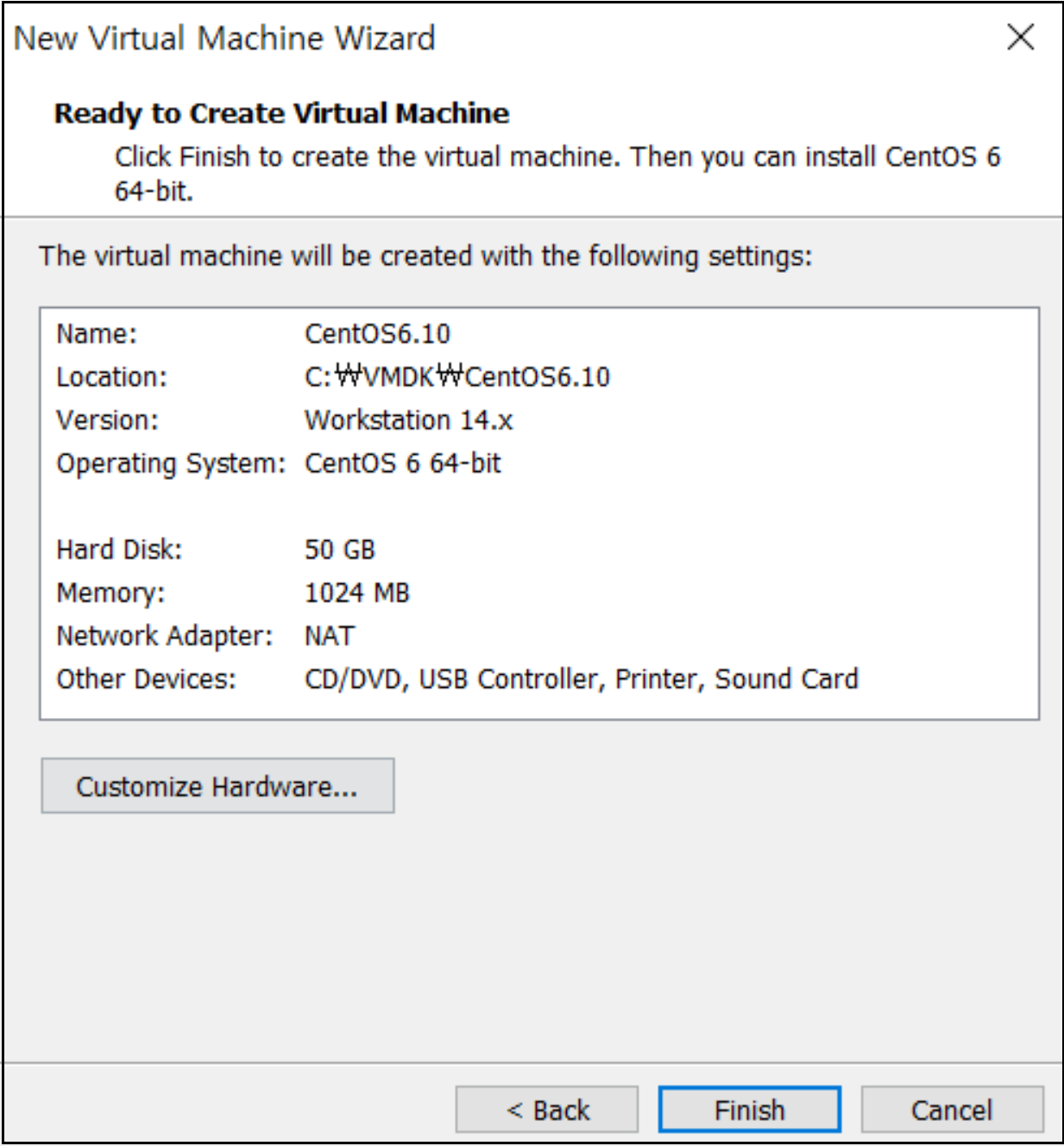The width and height of the screenshot is (1064, 1146).
Task: Click the Location path C:\VMDK\CentOS6.10
Action: tap(457, 377)
